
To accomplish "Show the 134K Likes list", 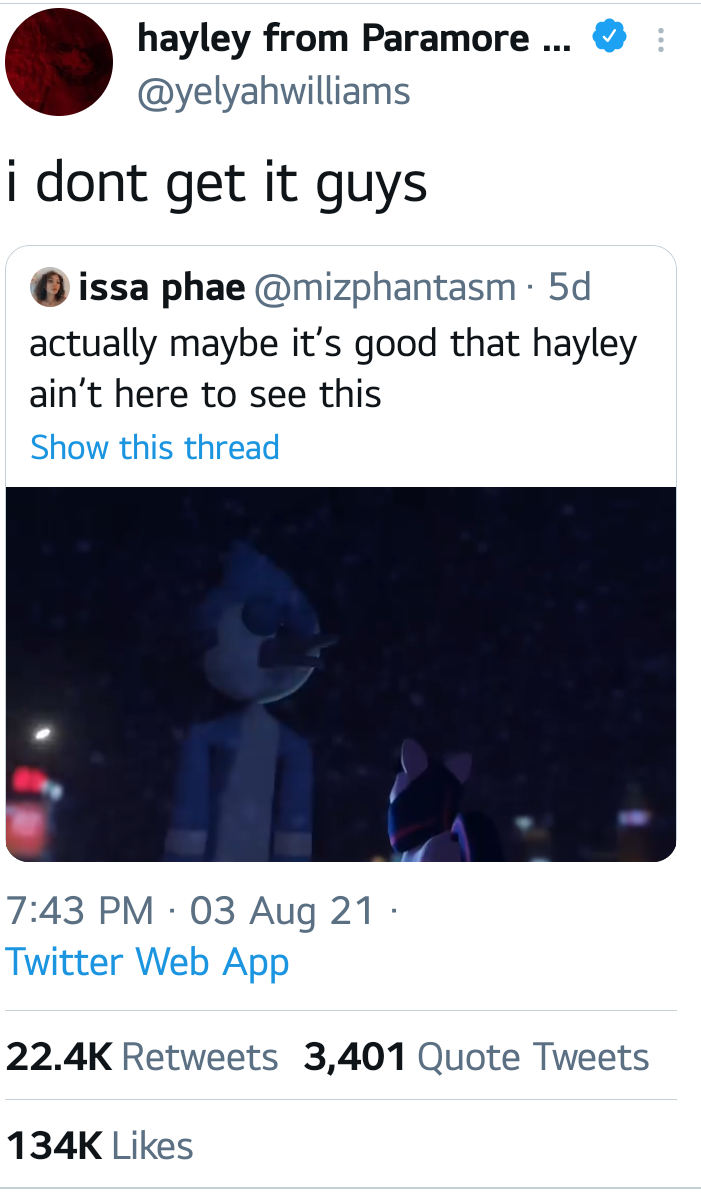I will (x=100, y=1145).
